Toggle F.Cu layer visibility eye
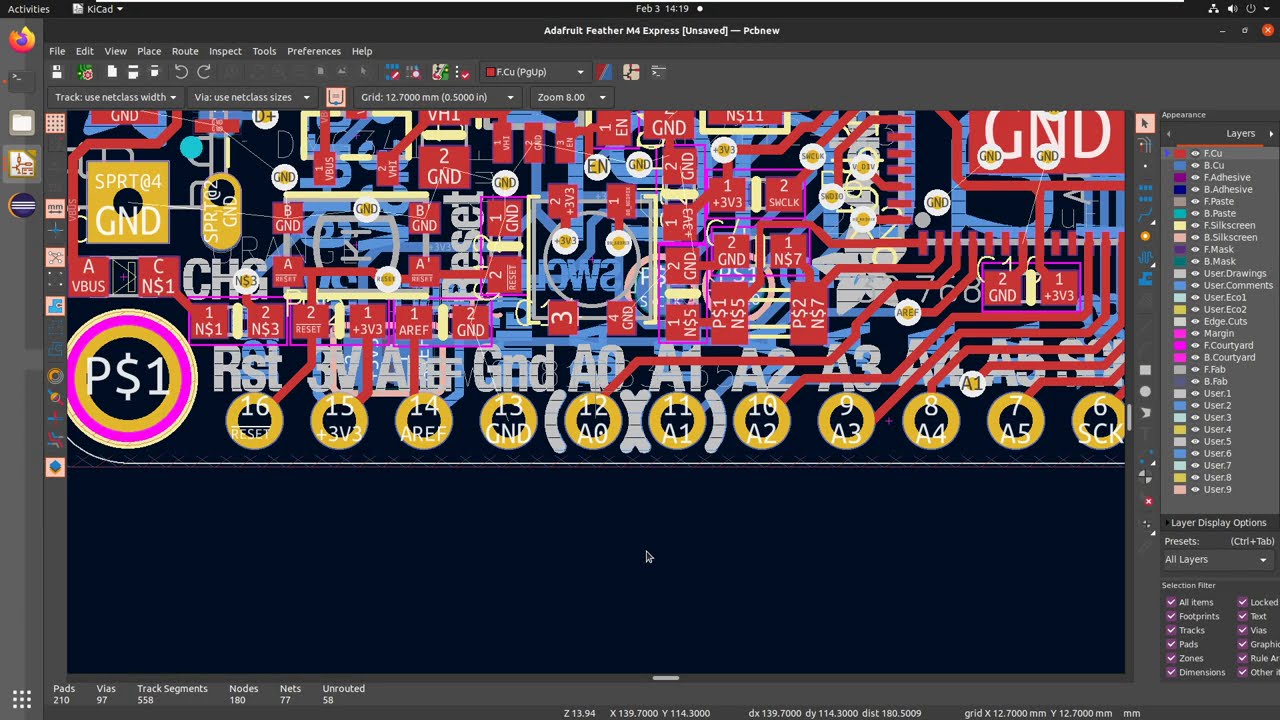 pos(1194,153)
